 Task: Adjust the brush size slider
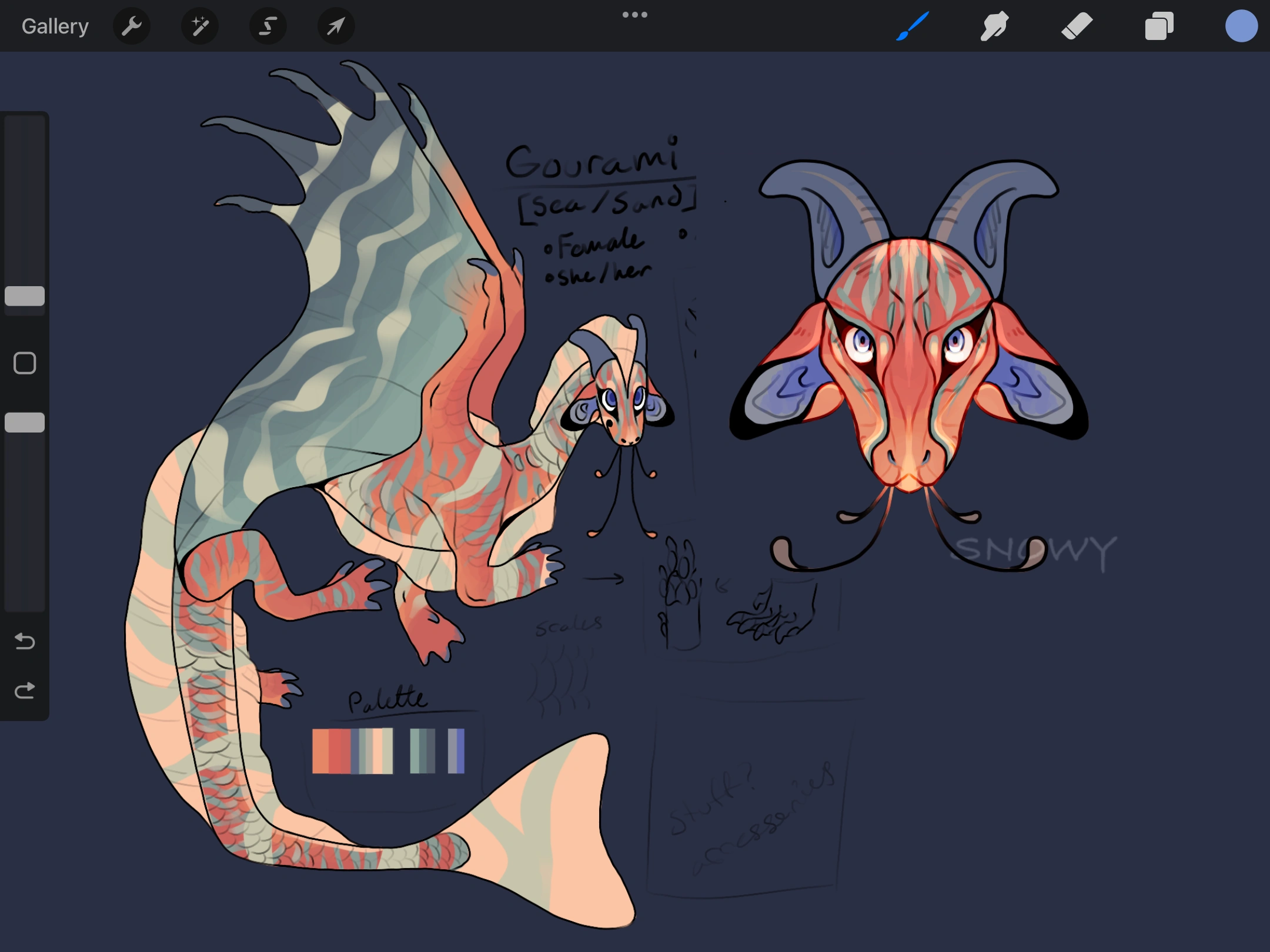tap(25, 297)
